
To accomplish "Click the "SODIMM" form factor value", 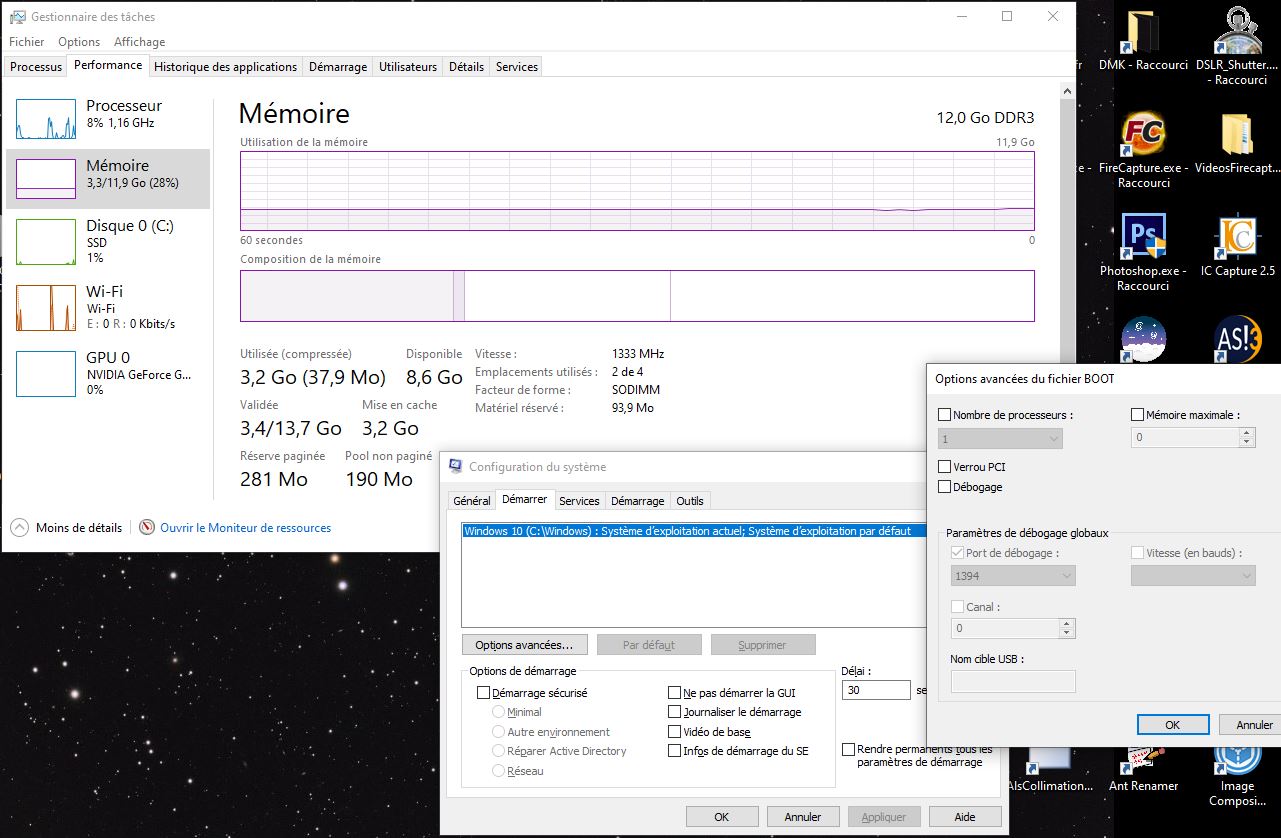I will click(636, 390).
